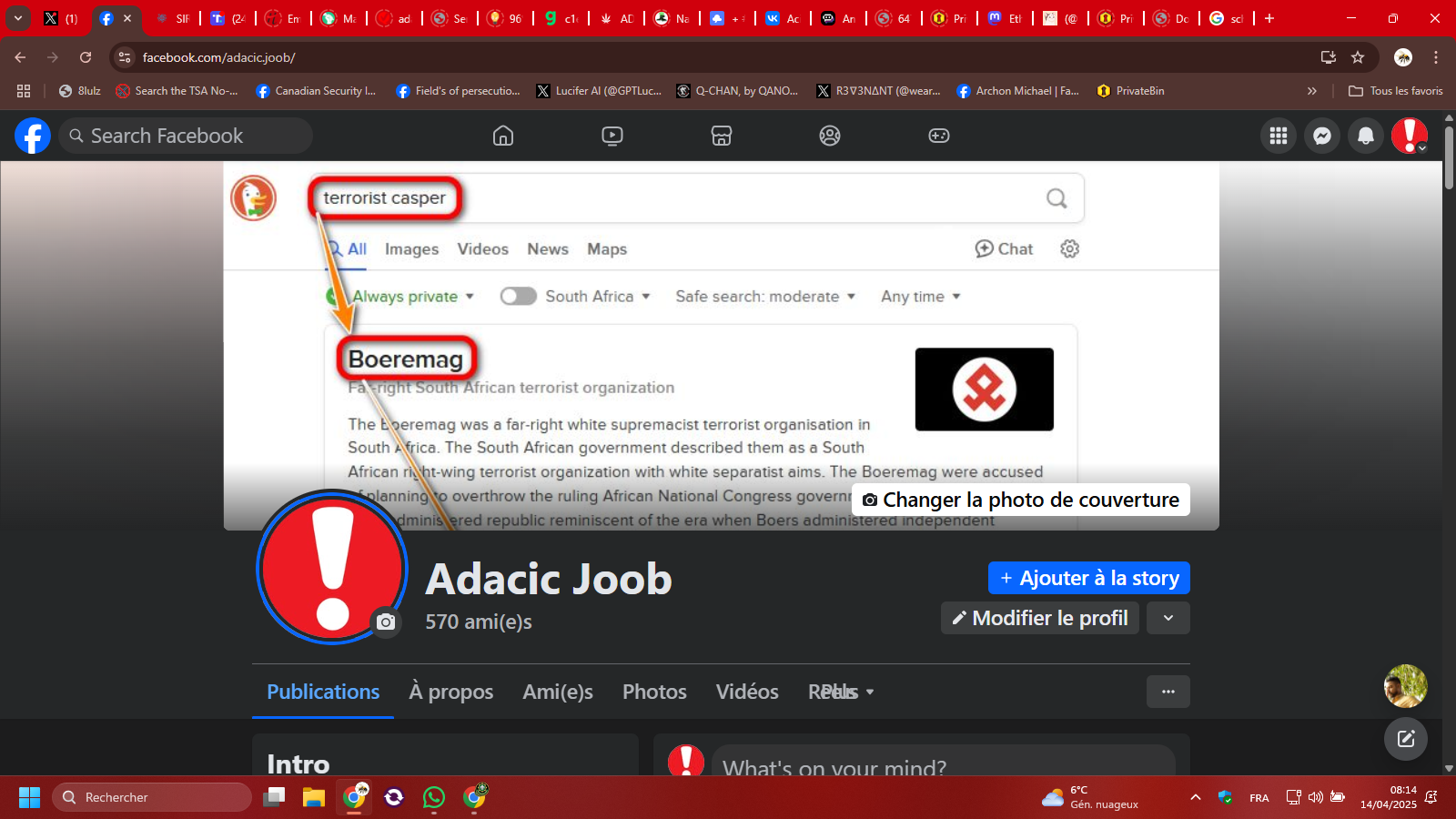Reload the page in Chrome

tap(86, 57)
